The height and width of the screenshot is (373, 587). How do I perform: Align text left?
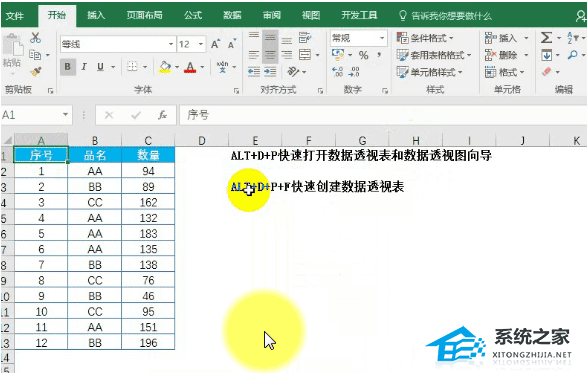tap(254, 55)
